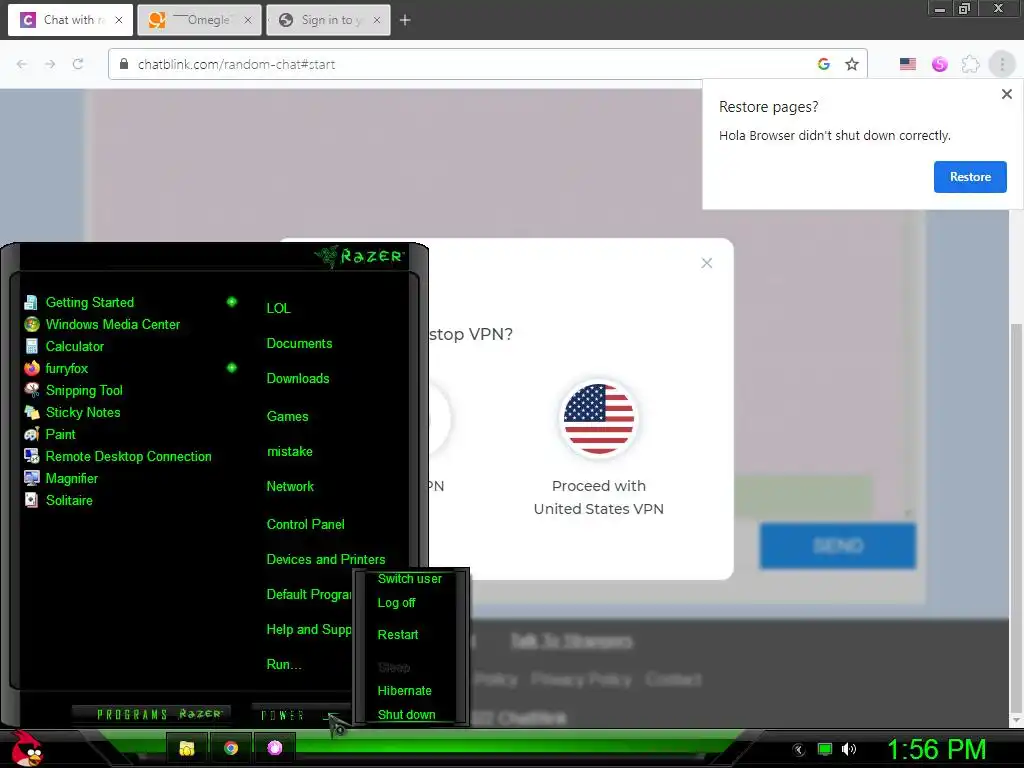
Task: Click the blurred blue SEND button
Action: point(838,546)
